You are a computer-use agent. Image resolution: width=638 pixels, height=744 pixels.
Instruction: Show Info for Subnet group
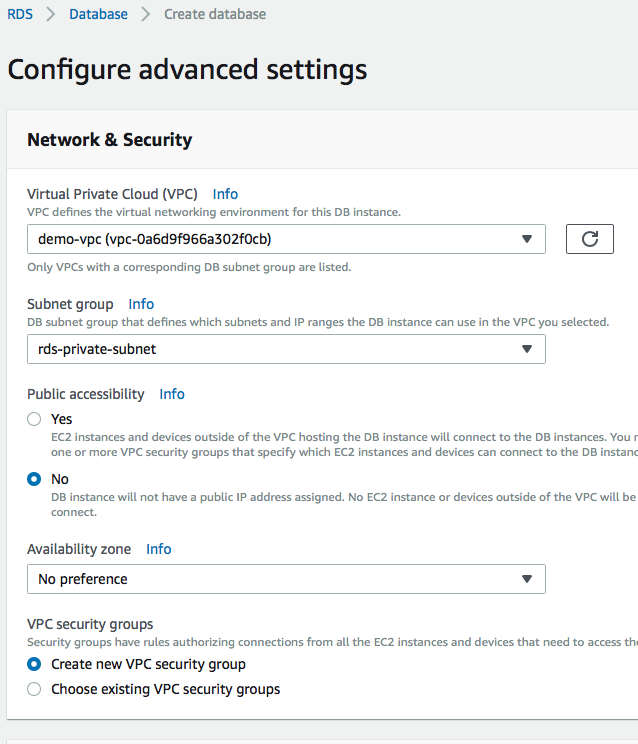pos(141,304)
